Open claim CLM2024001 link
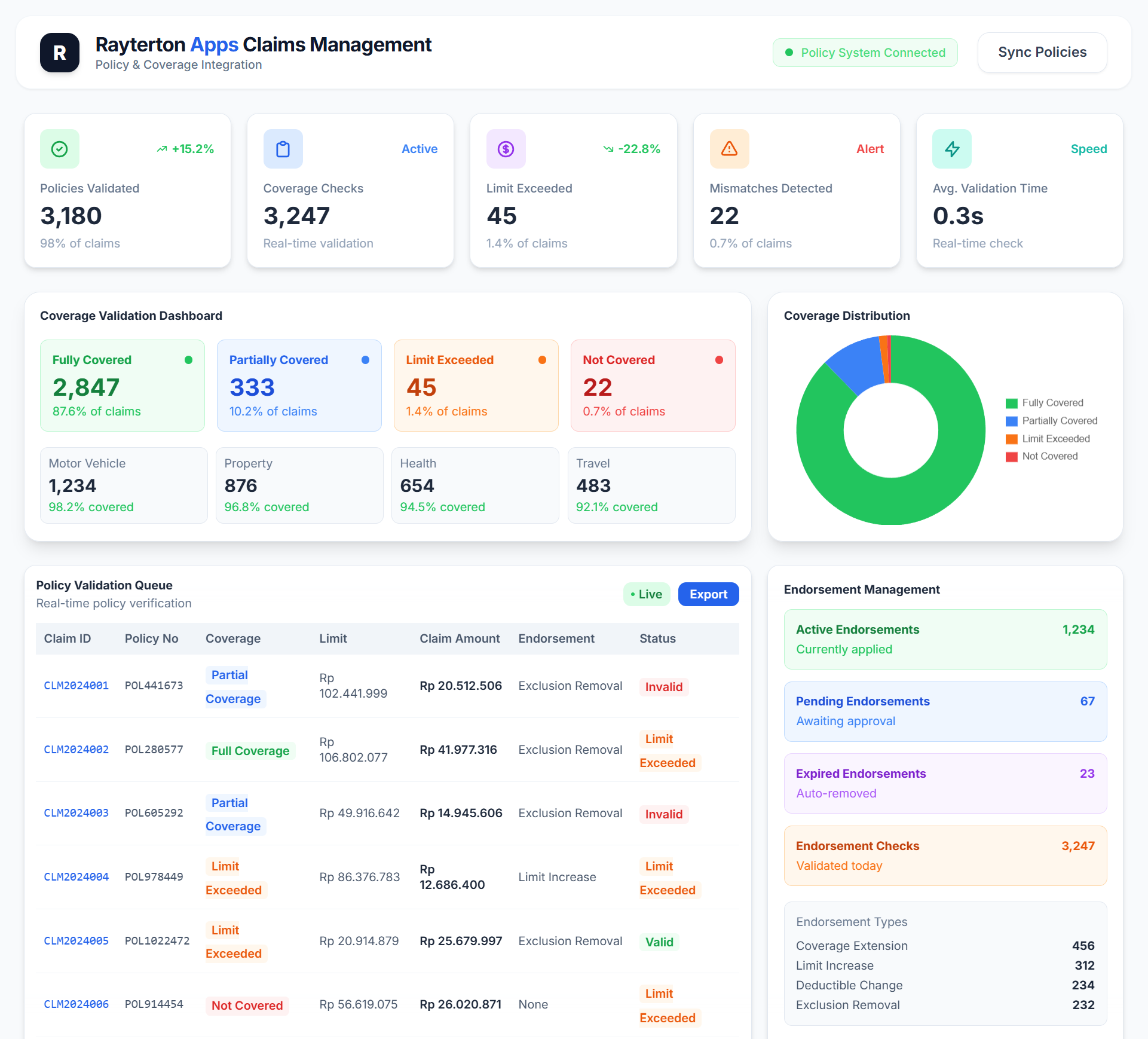The image size is (1148, 1039). tap(76, 686)
